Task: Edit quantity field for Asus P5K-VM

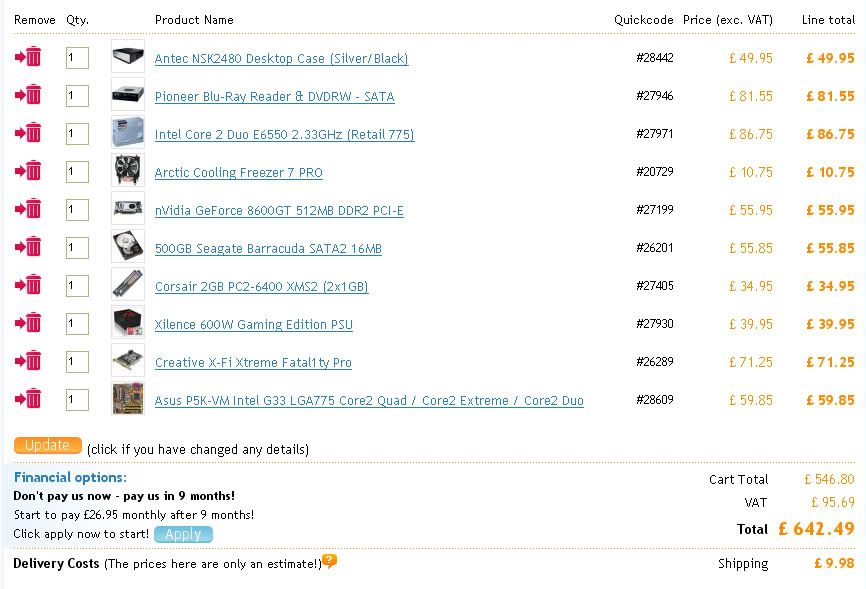Action: click(77, 399)
